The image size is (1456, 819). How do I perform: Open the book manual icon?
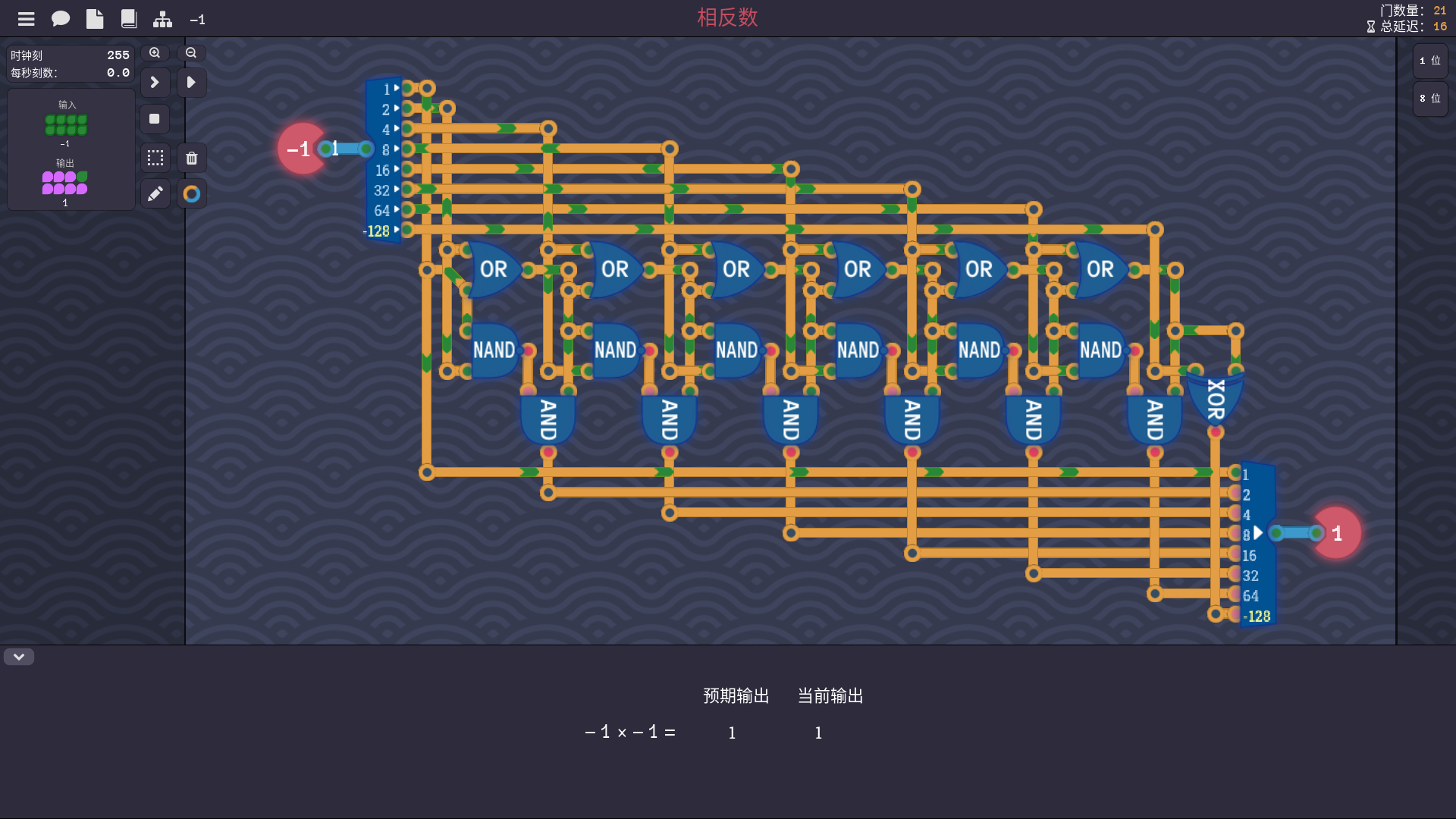(x=129, y=19)
